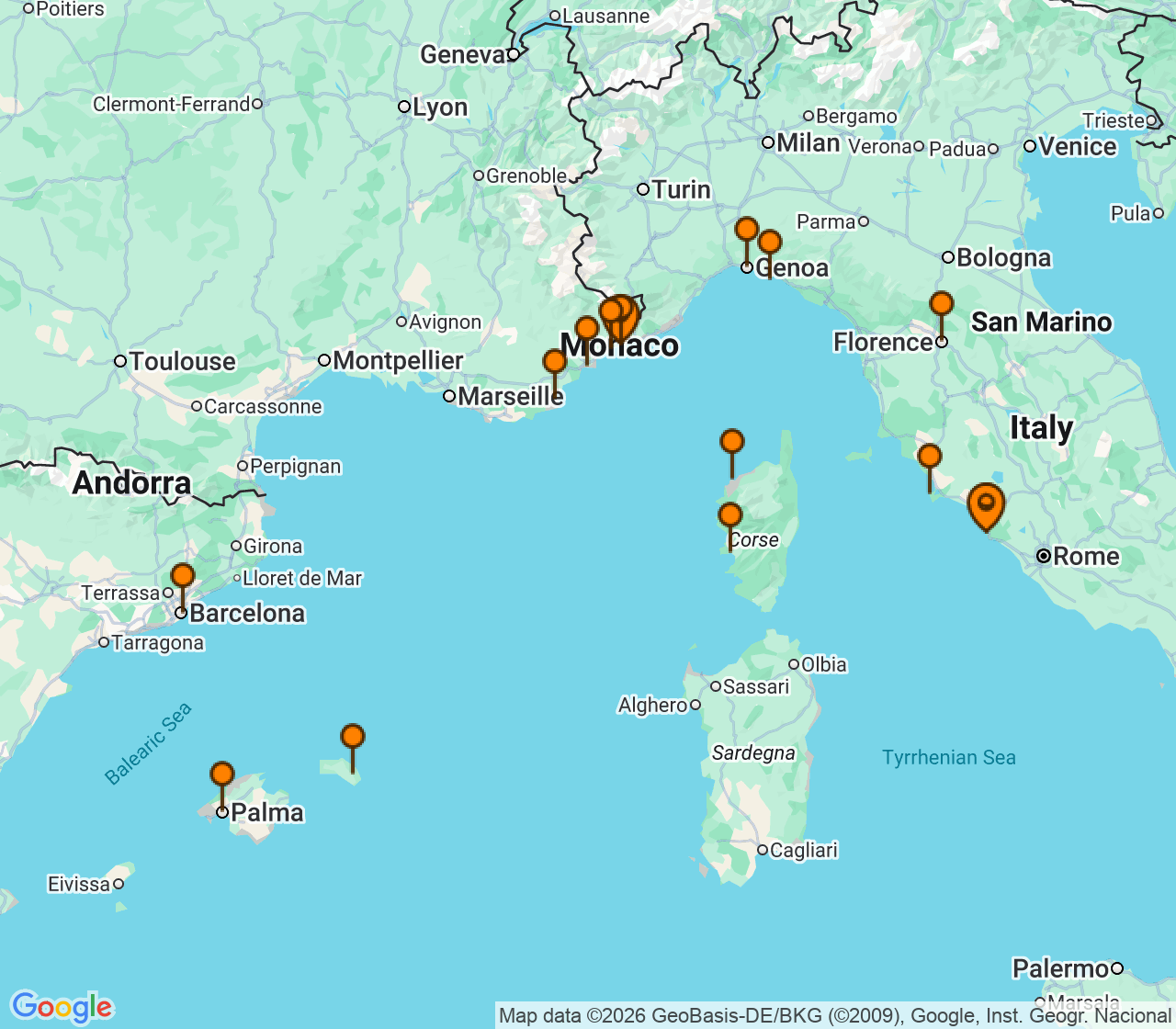
Task: Choose the Turin city label
Action: (681, 189)
